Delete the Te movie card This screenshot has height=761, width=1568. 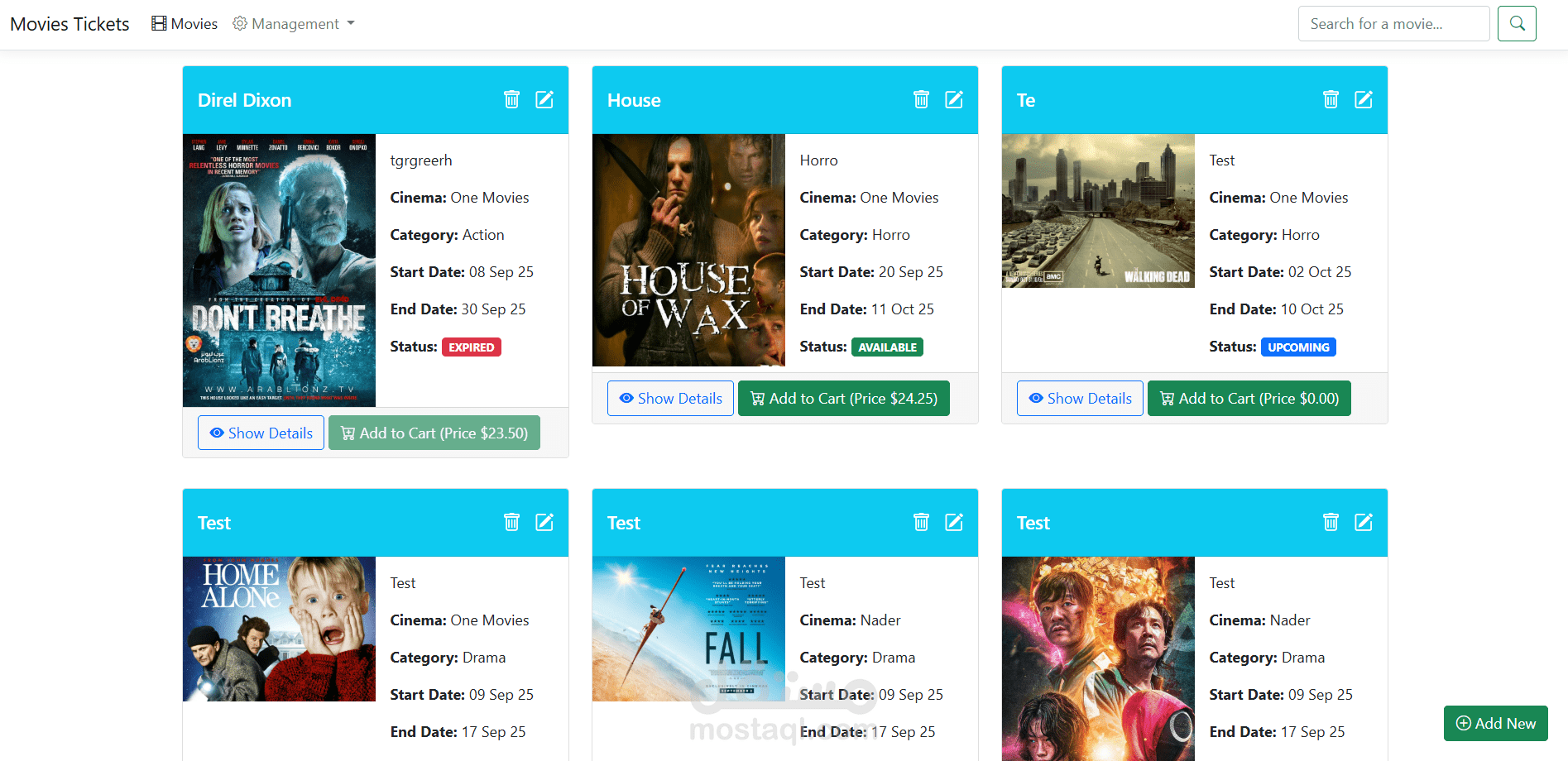coord(1331,99)
